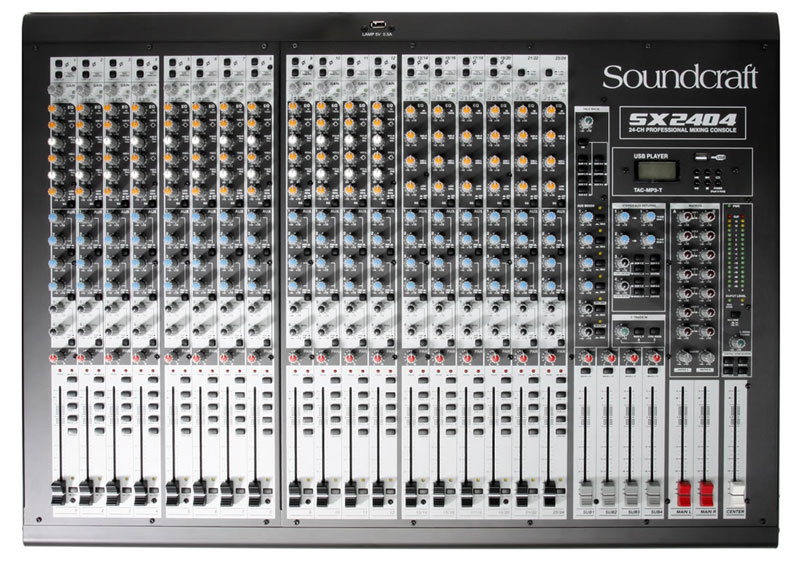Click the white CENTER fader

click(x=735, y=493)
